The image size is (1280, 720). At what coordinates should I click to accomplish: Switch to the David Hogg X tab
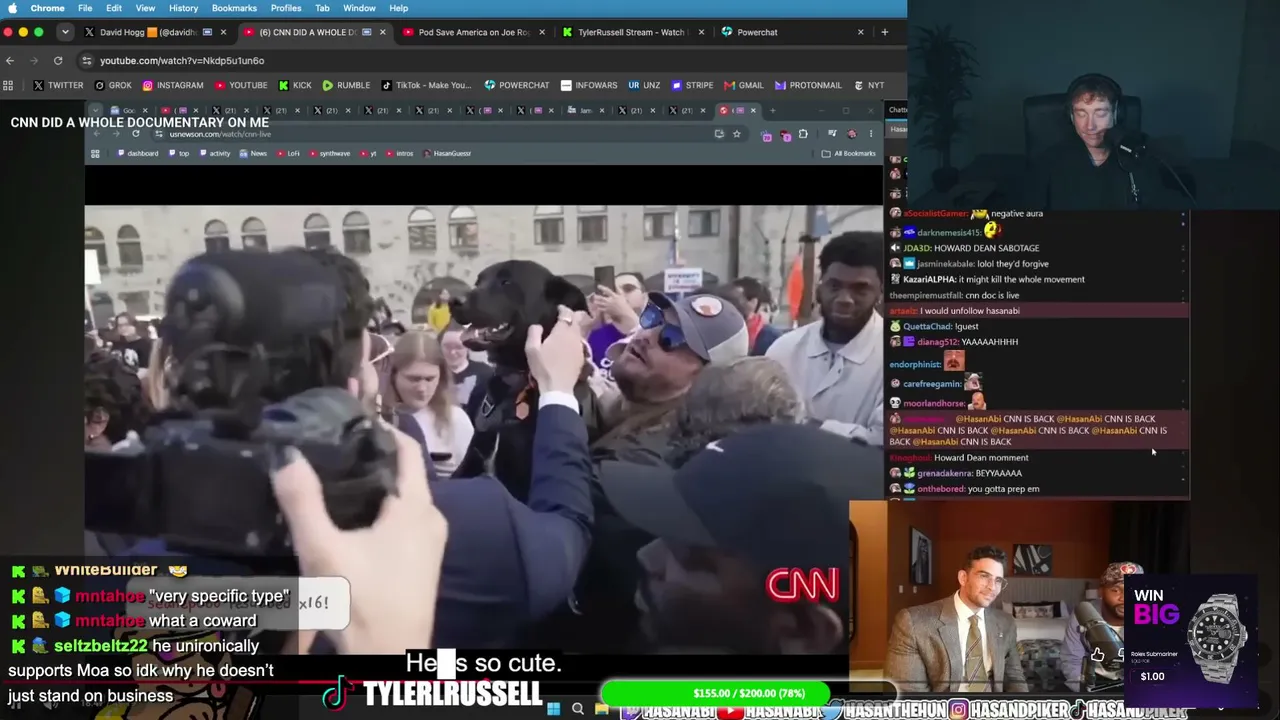(x=155, y=32)
